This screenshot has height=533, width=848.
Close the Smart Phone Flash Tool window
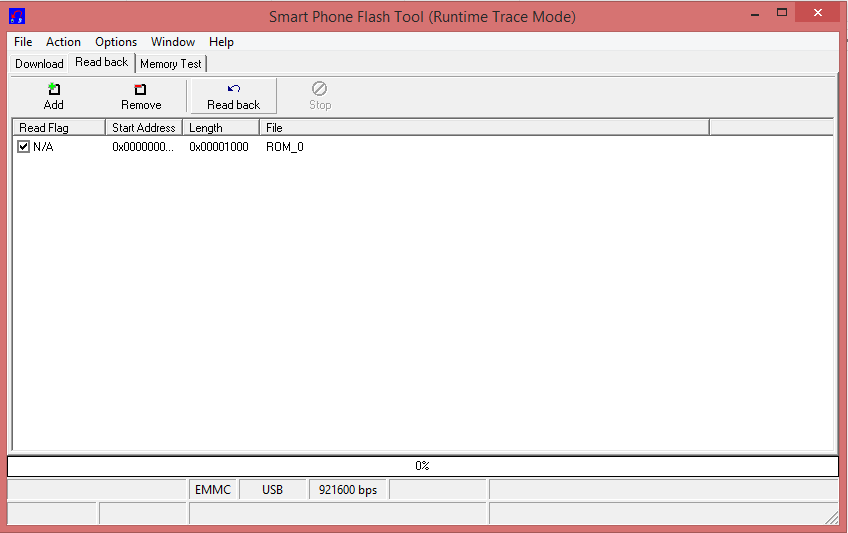818,12
